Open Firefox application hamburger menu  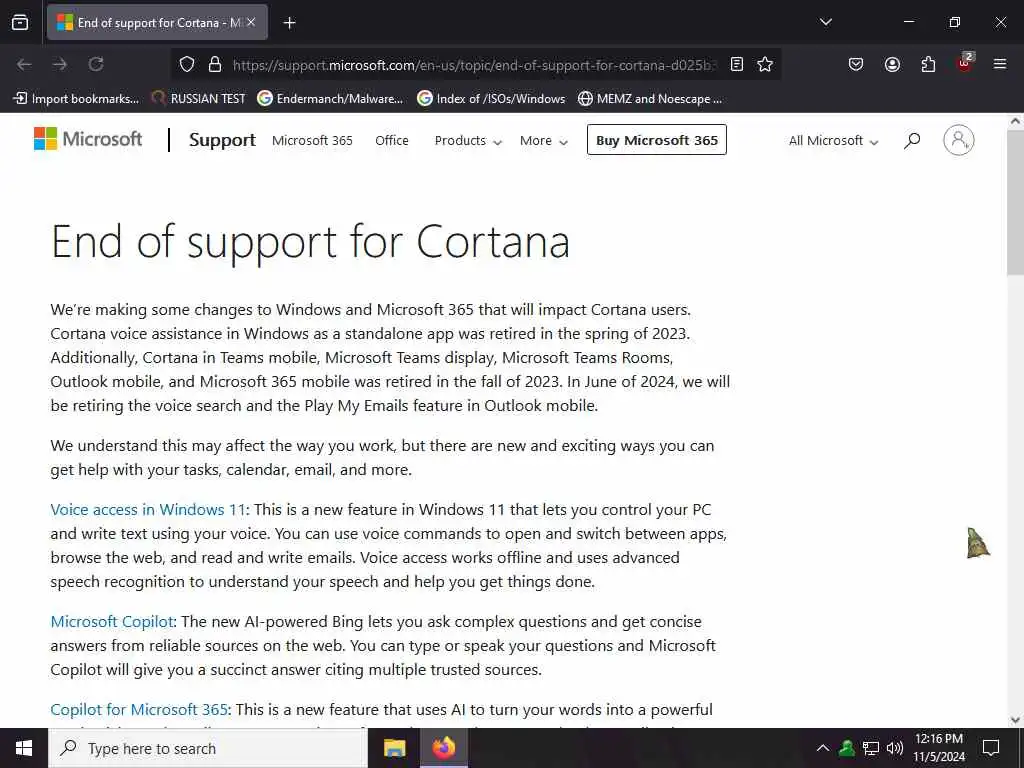point(1000,64)
